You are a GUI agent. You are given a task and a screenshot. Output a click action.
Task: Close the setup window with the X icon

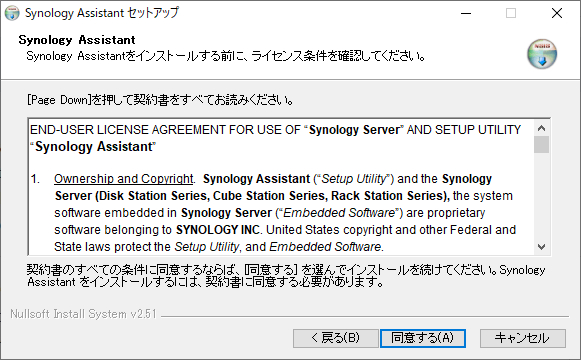click(557, 13)
